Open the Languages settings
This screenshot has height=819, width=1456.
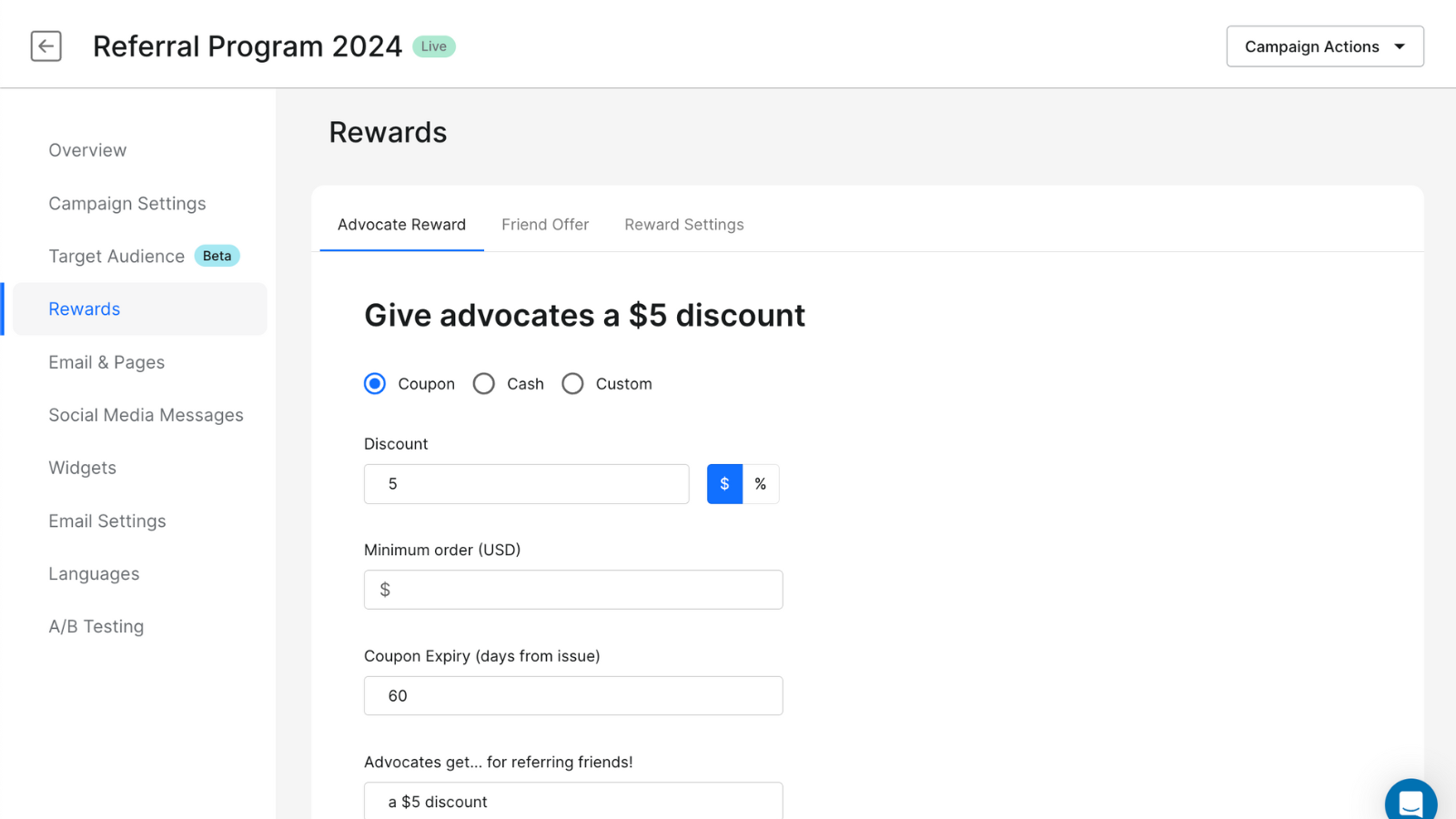(94, 573)
